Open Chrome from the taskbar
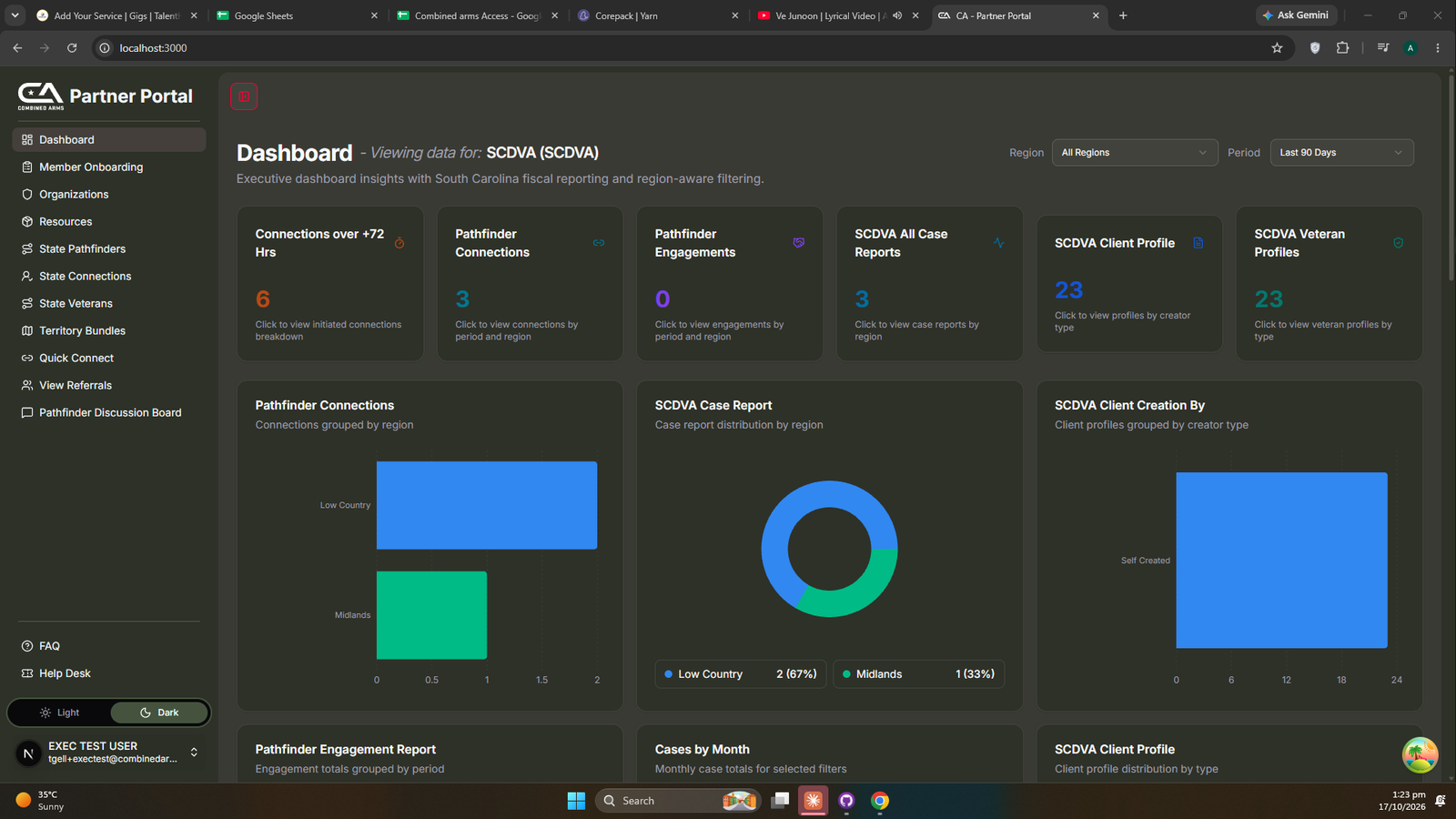The image size is (1456, 819). [x=880, y=801]
